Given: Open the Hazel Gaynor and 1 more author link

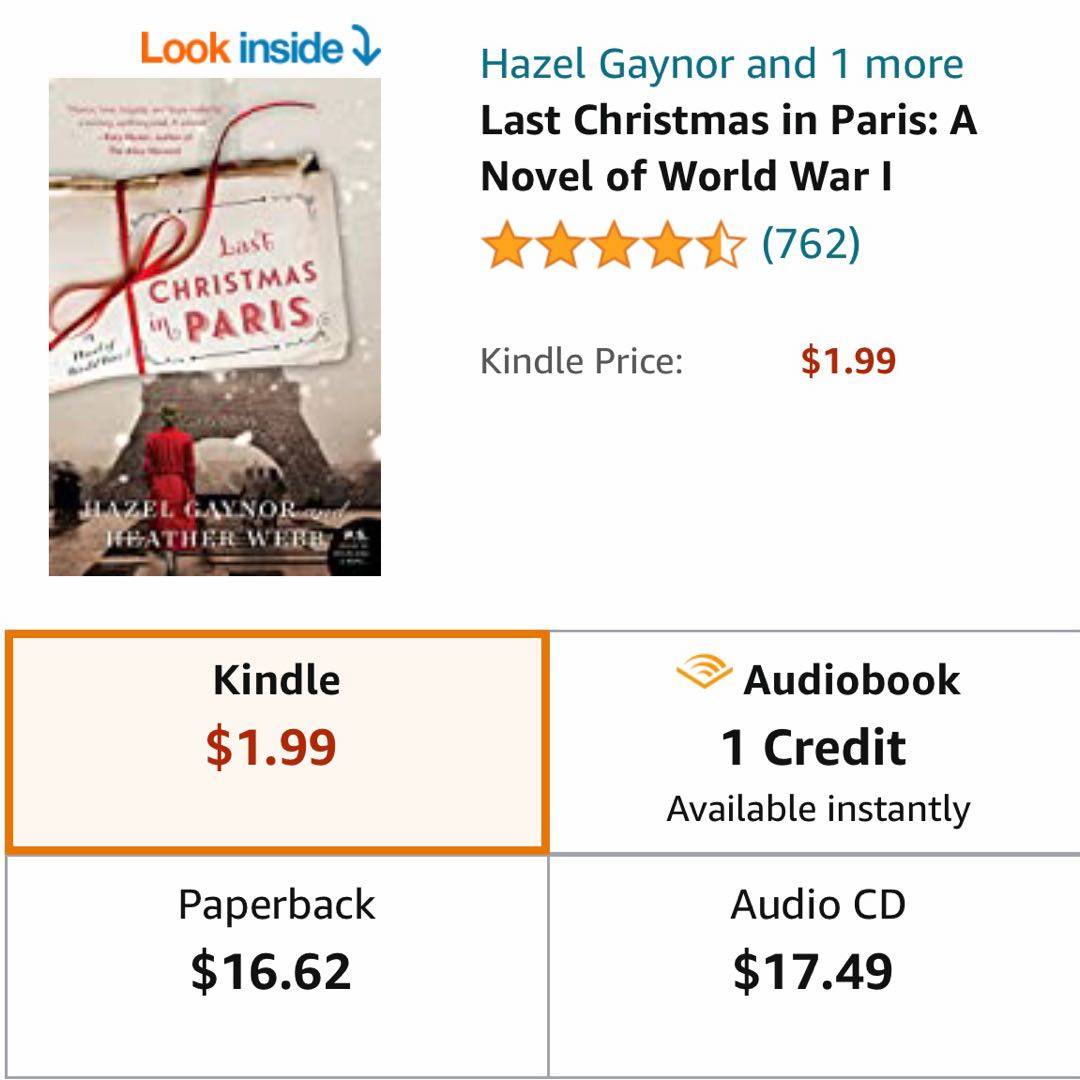Looking at the screenshot, I should click(722, 64).
